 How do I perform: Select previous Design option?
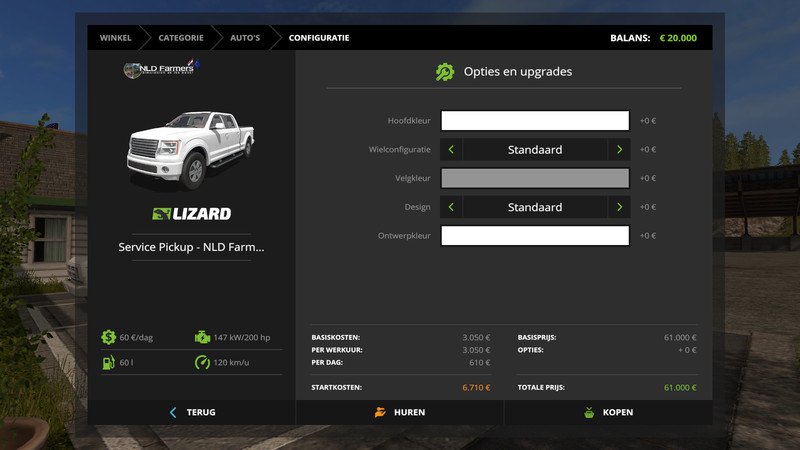tap(452, 207)
